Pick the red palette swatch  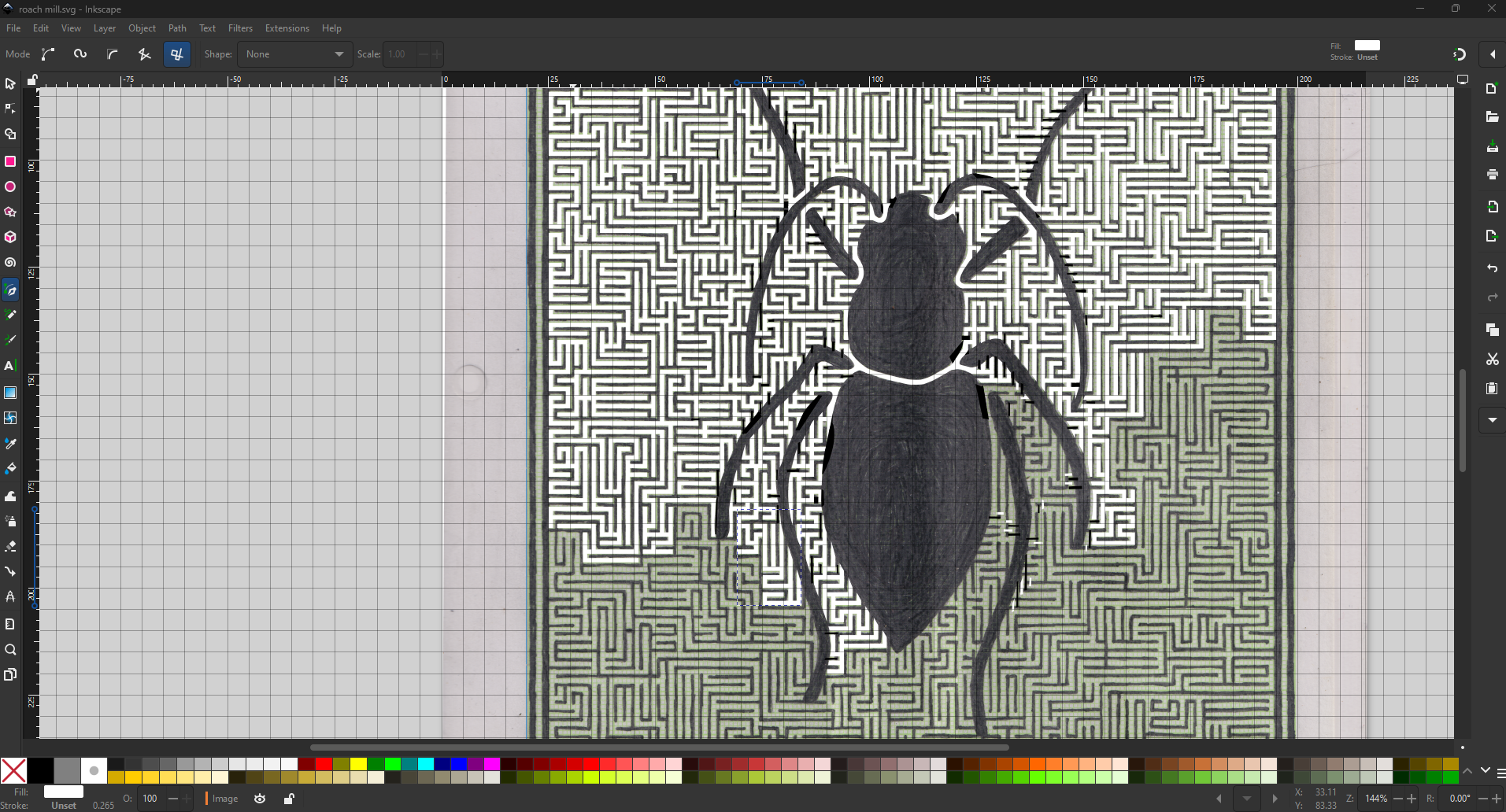tap(324, 765)
